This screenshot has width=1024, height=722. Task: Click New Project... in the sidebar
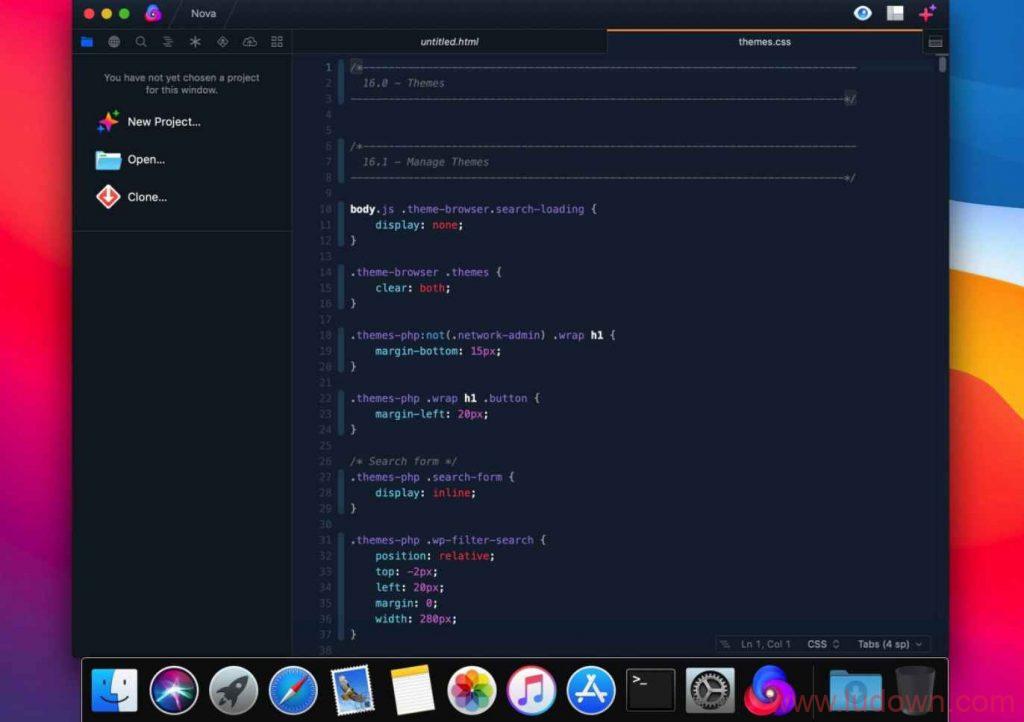point(163,122)
